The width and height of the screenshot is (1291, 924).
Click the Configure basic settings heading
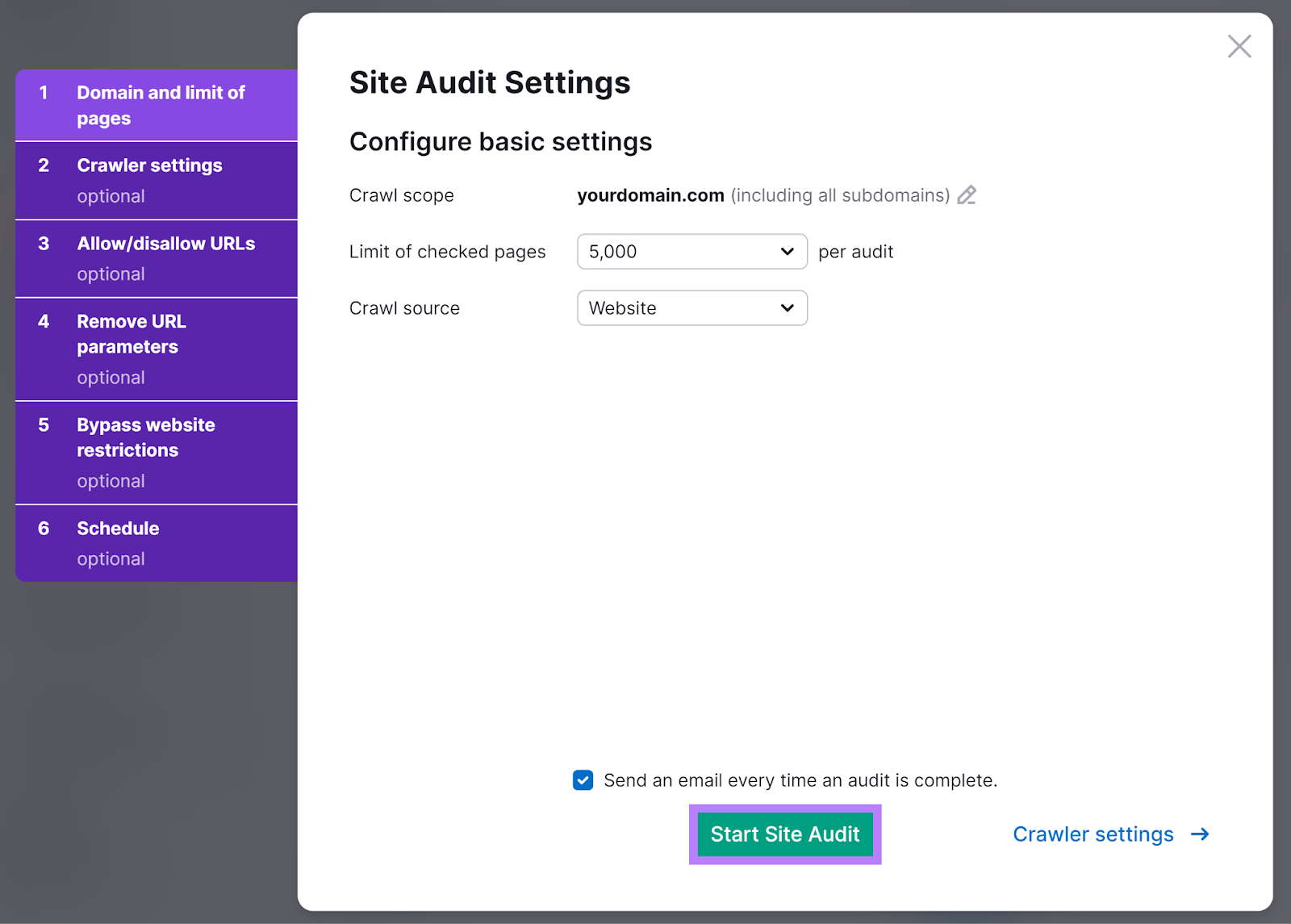click(x=500, y=141)
